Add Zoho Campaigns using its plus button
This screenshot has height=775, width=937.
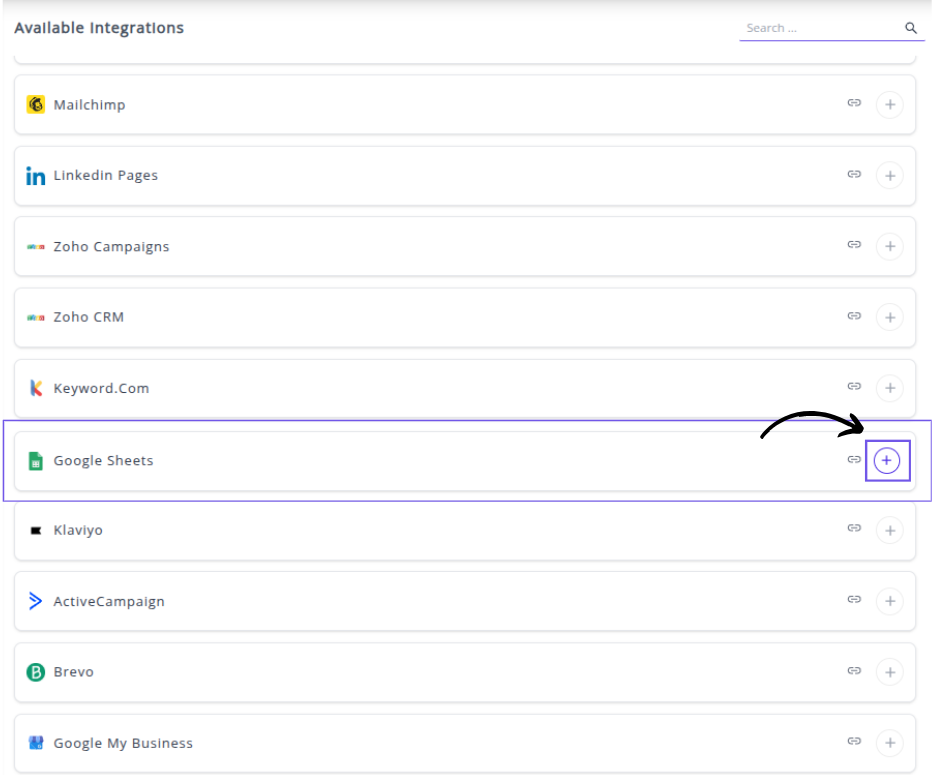tap(889, 246)
